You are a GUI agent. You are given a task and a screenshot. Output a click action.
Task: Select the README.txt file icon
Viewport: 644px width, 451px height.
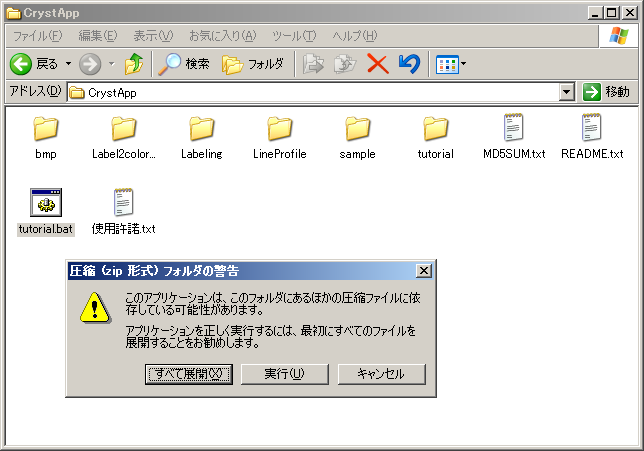[592, 128]
